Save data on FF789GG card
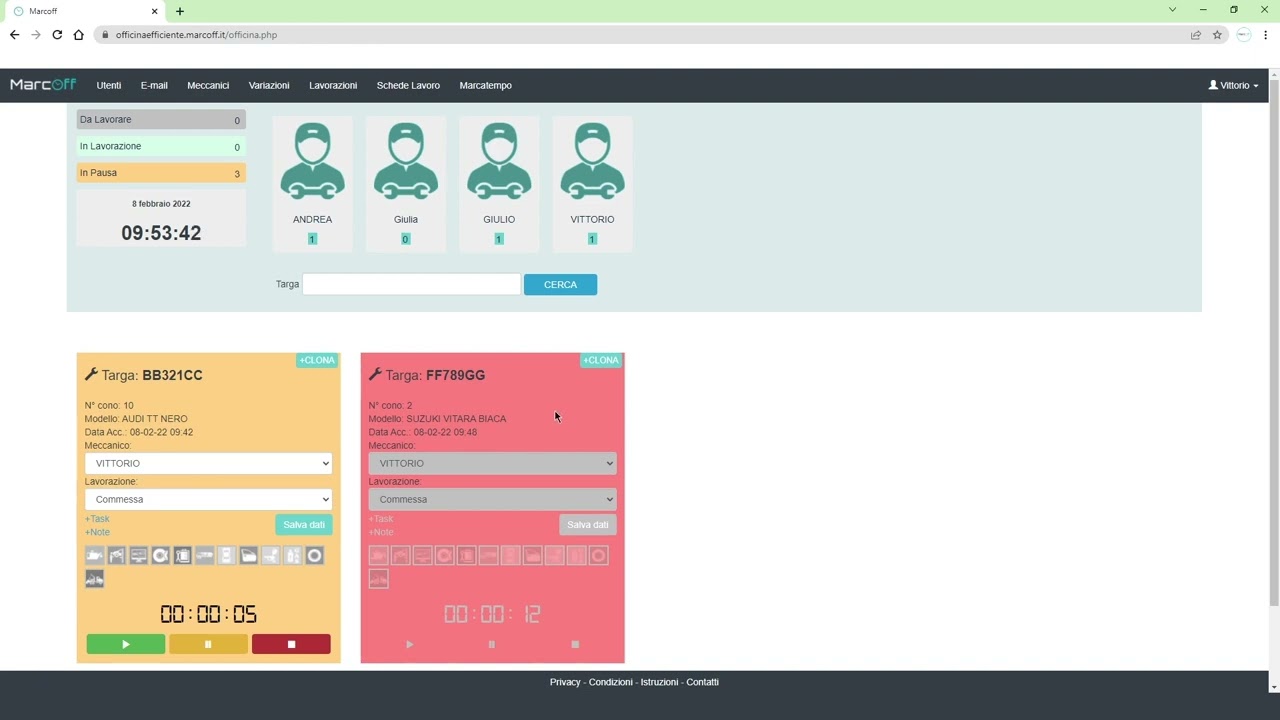1280x720 pixels. click(588, 525)
